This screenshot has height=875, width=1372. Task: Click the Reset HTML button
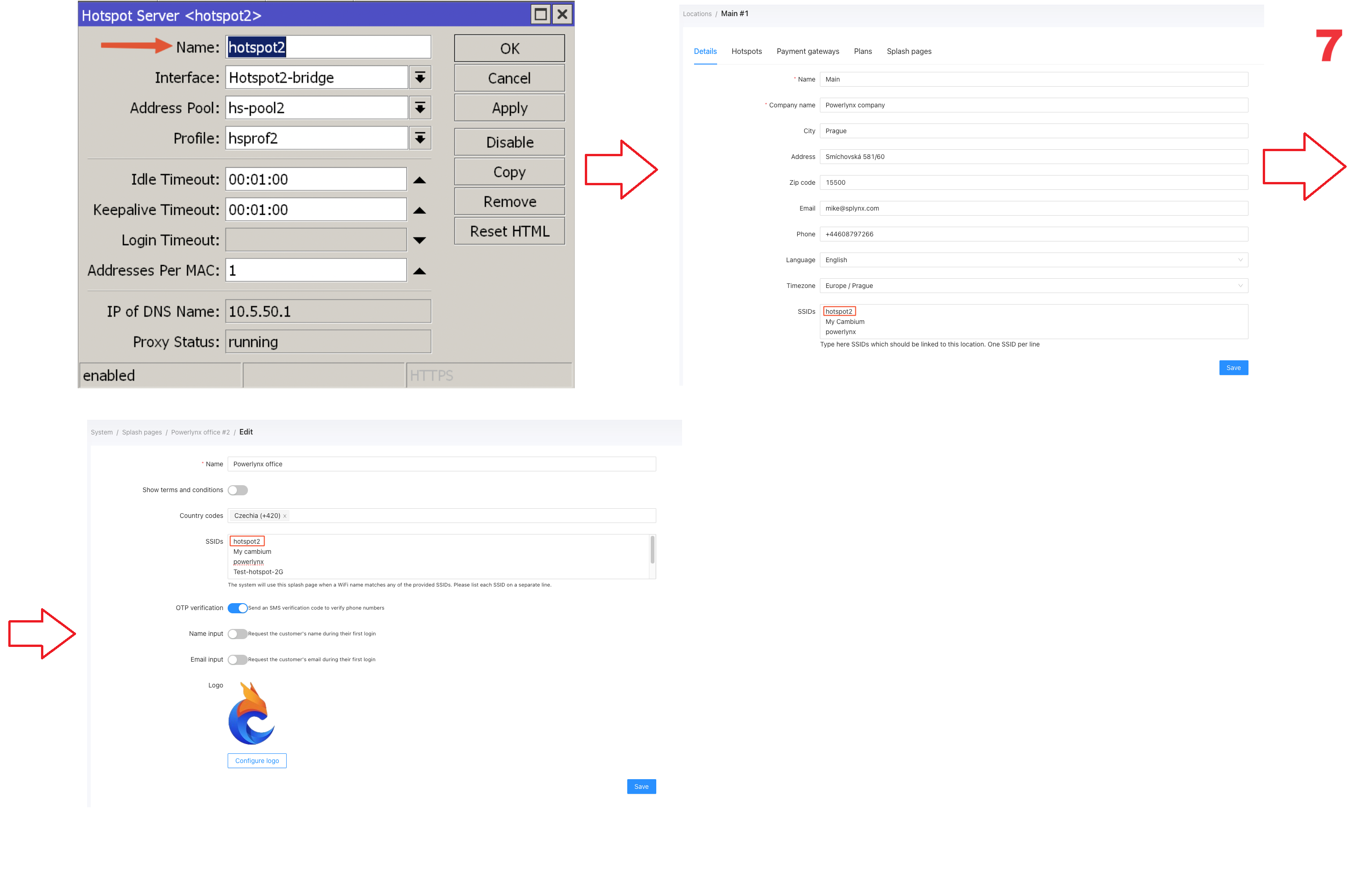pyautogui.click(x=509, y=231)
